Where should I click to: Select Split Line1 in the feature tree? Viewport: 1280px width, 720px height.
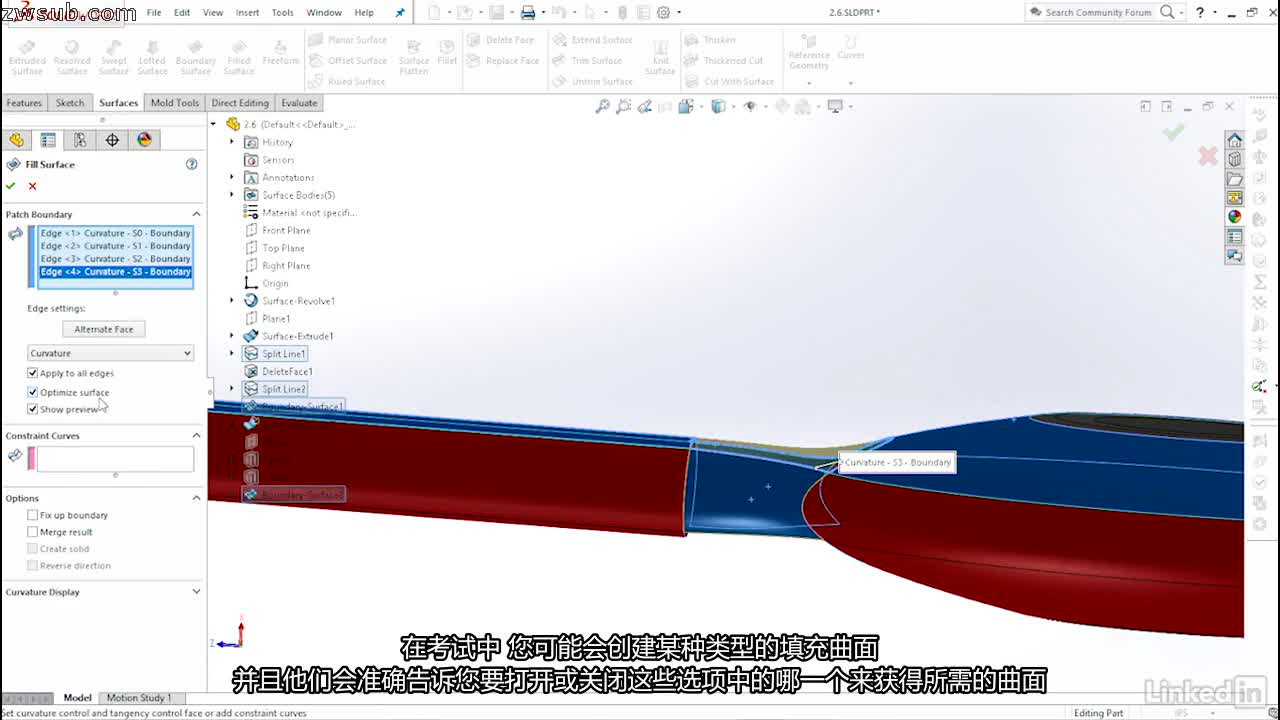(283, 353)
